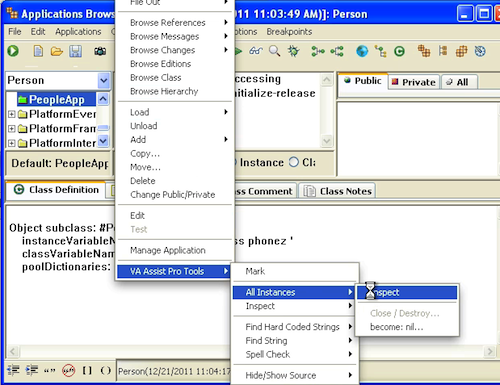The image size is (500, 385).
Task: Click the open folder toolbar icon
Action: pos(57,51)
